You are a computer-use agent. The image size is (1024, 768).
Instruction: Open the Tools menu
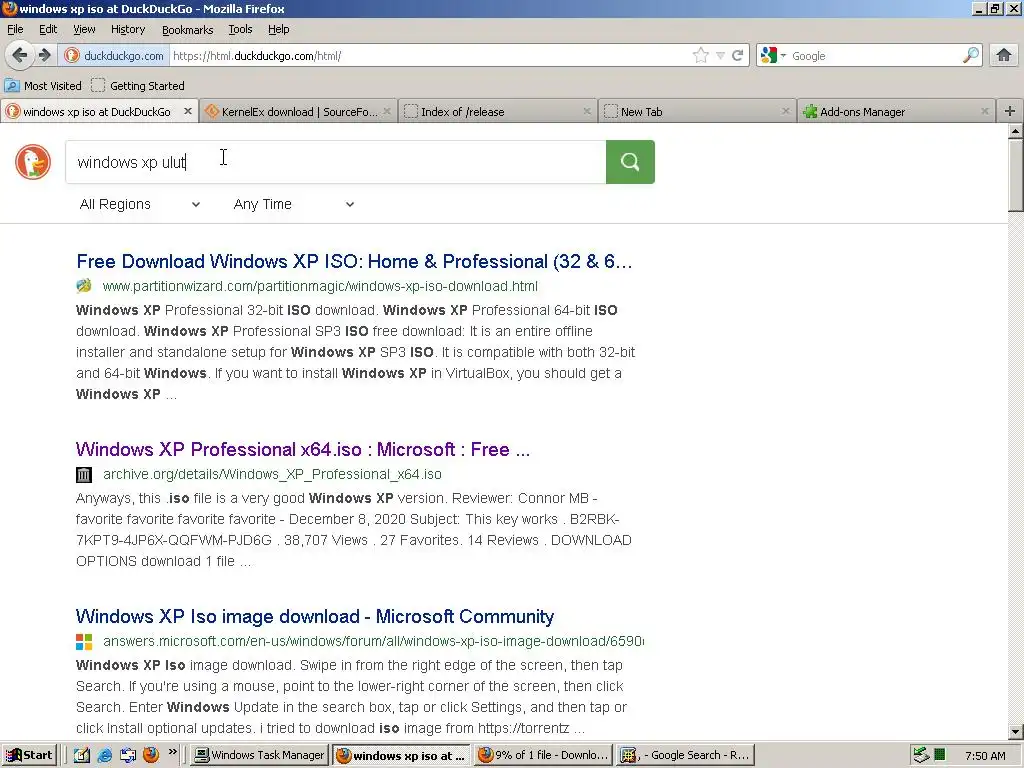(240, 29)
